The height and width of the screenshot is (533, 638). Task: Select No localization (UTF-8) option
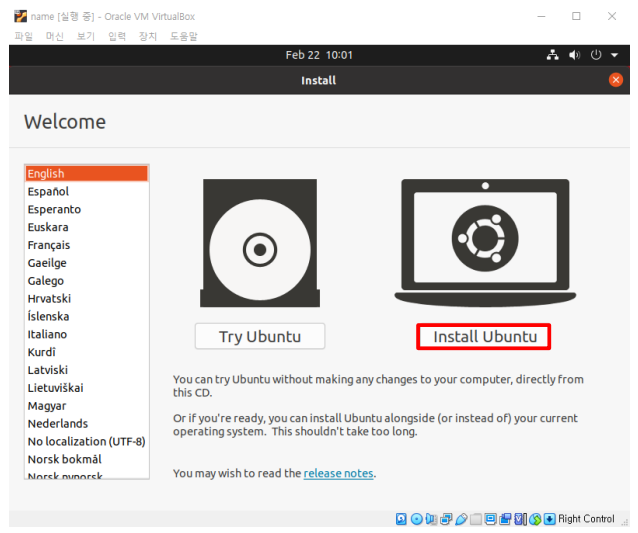point(87,442)
